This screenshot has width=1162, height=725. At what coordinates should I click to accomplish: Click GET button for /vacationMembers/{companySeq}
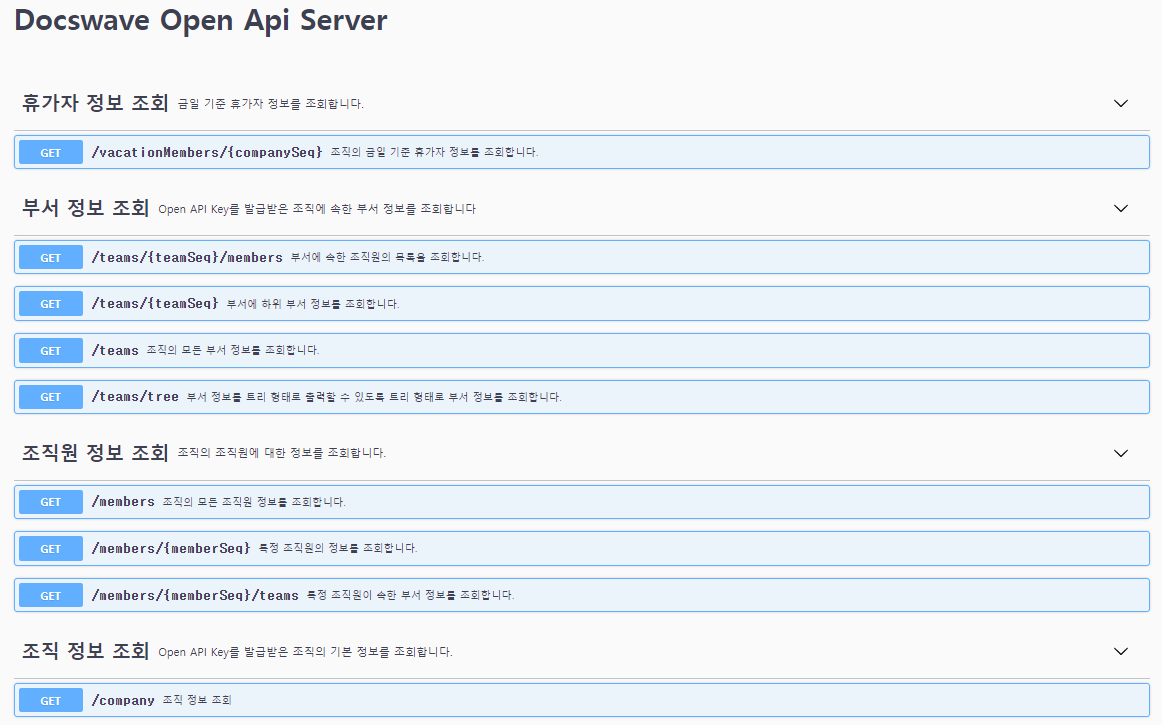tap(51, 153)
